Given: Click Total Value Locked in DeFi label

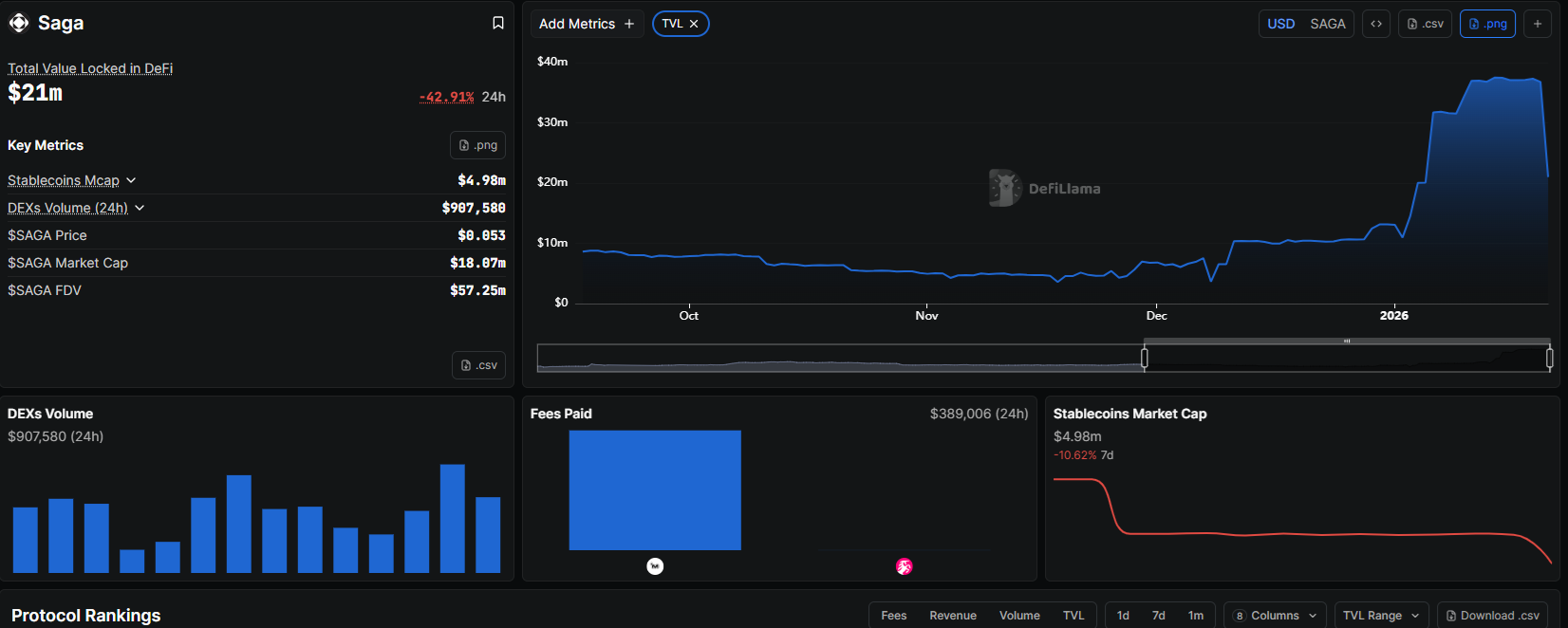Looking at the screenshot, I should point(90,68).
